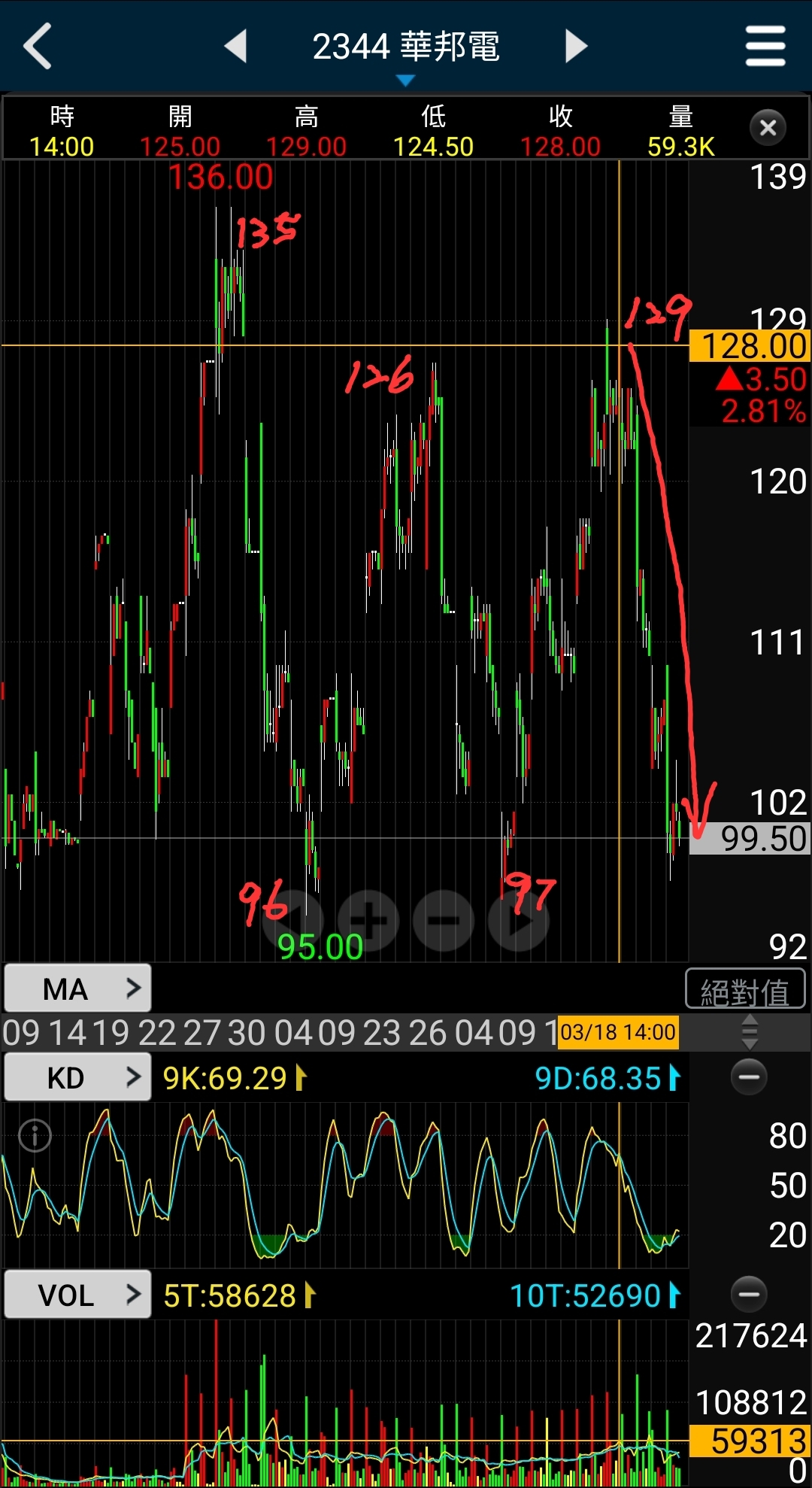812x1488 pixels.
Task: Open the hamburger menu
Action: [765, 47]
